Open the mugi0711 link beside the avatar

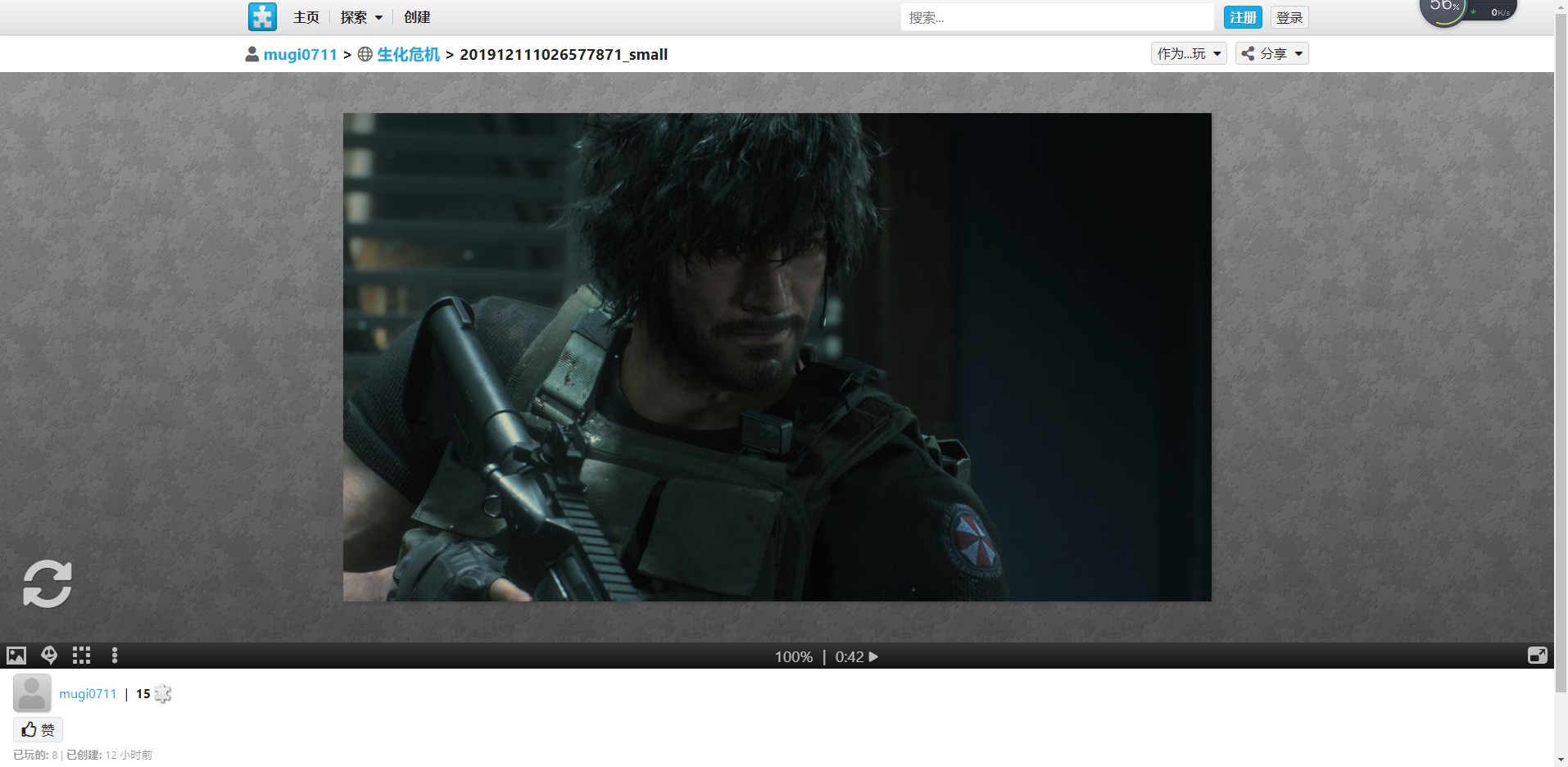[88, 694]
